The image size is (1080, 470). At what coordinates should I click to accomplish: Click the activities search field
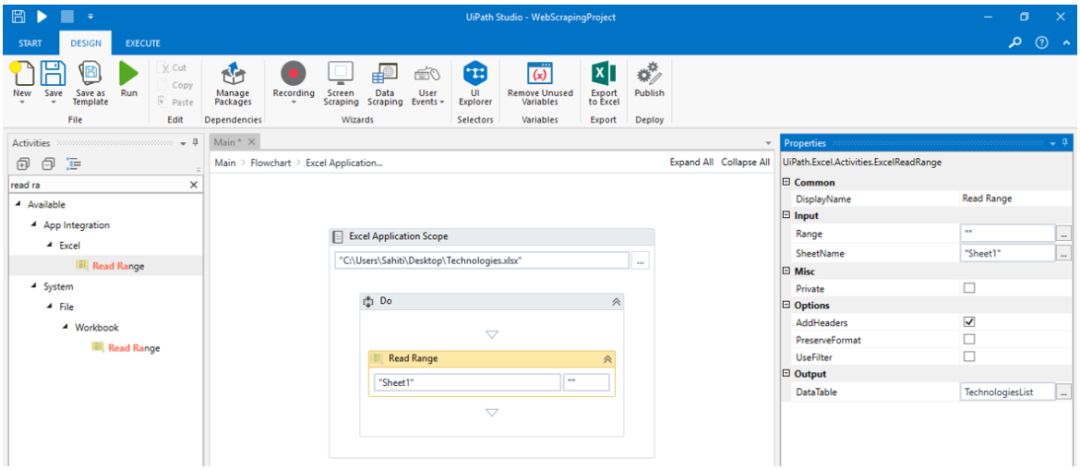point(97,185)
